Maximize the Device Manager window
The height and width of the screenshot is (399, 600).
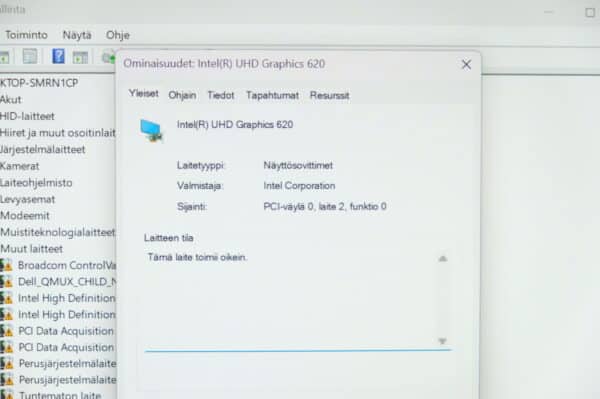click(x=590, y=13)
